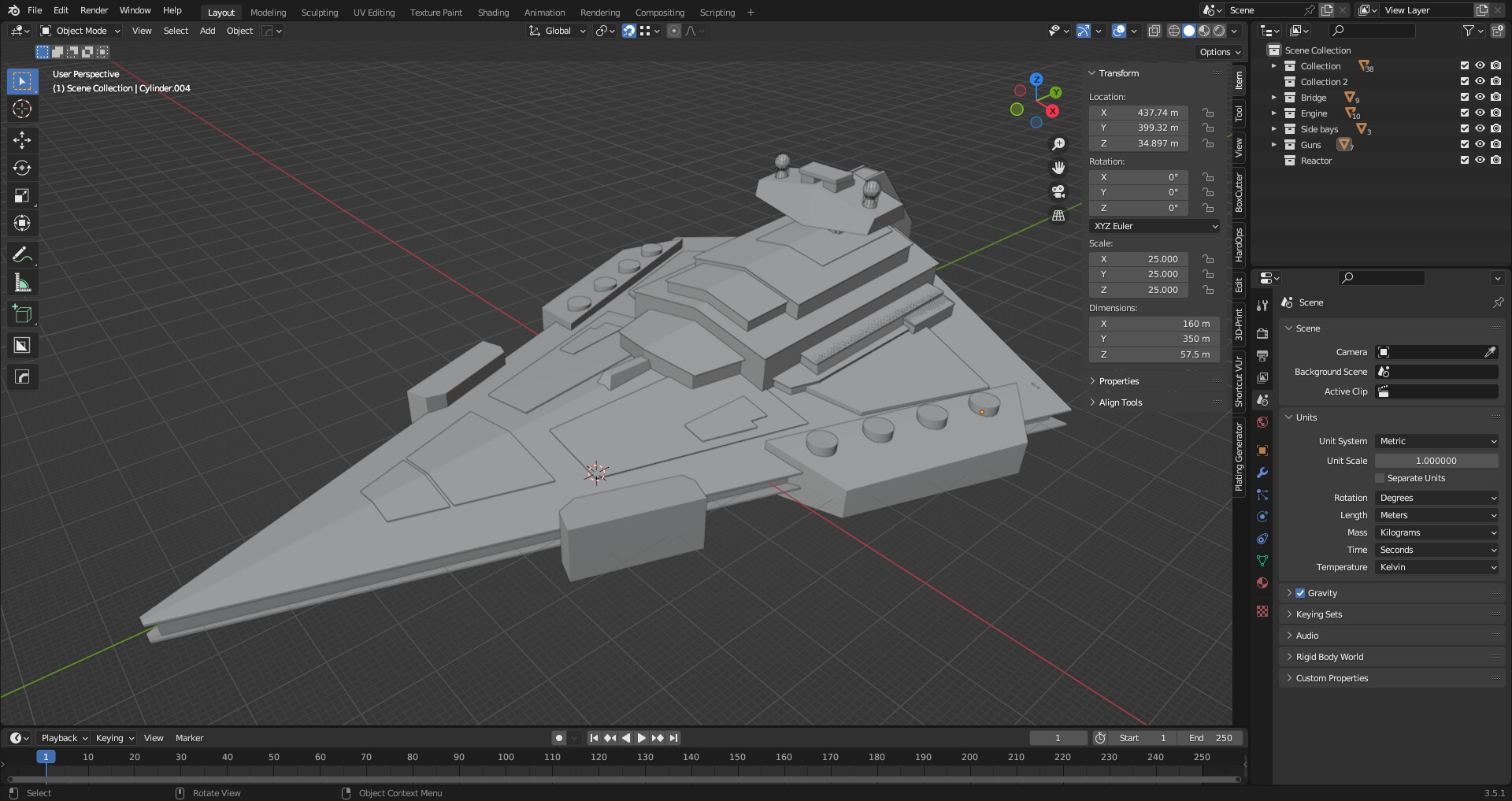Select the Rotate tool

(22, 168)
